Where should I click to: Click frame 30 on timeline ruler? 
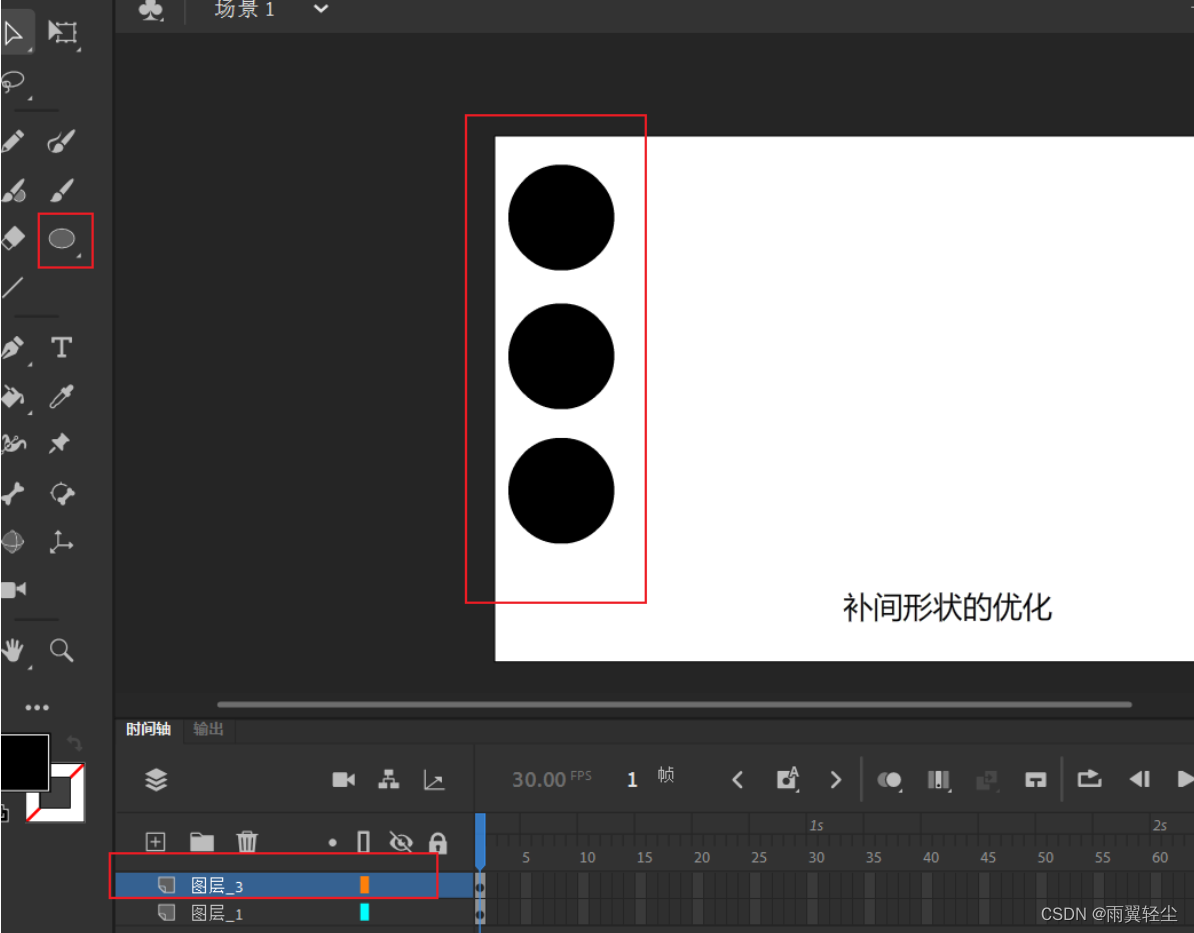point(816,857)
